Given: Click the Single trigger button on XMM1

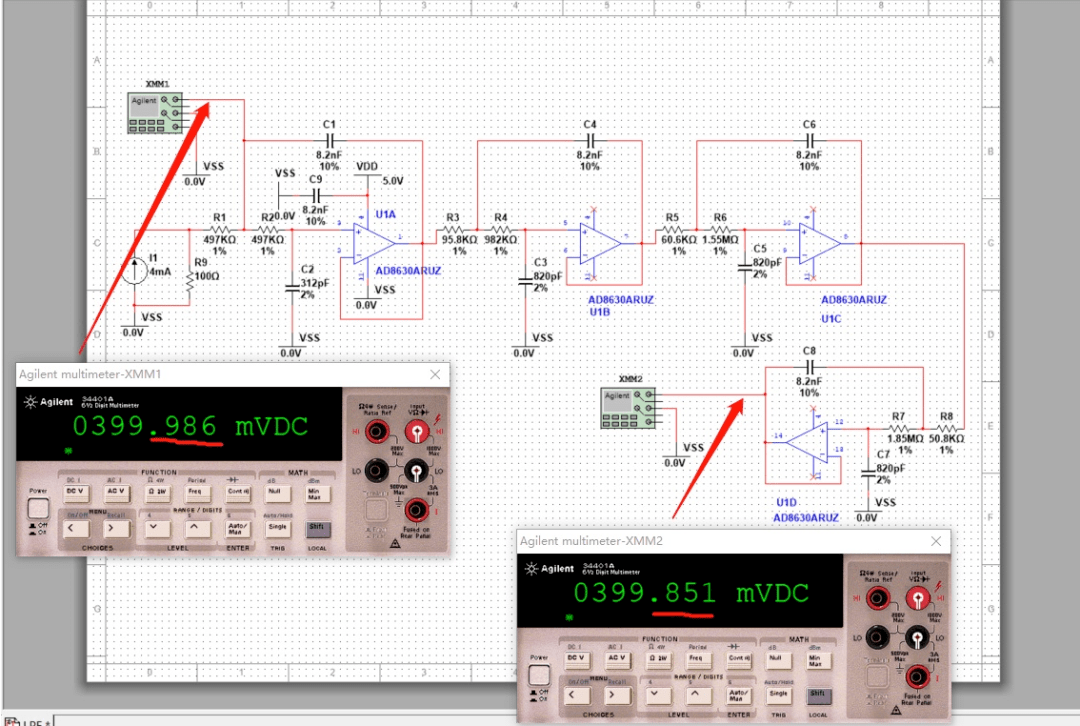Looking at the screenshot, I should pyautogui.click(x=278, y=528).
